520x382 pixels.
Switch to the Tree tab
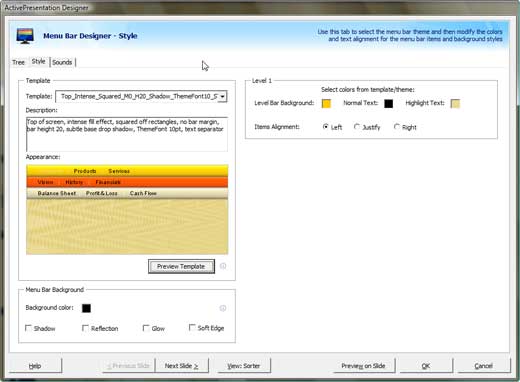coord(18,62)
